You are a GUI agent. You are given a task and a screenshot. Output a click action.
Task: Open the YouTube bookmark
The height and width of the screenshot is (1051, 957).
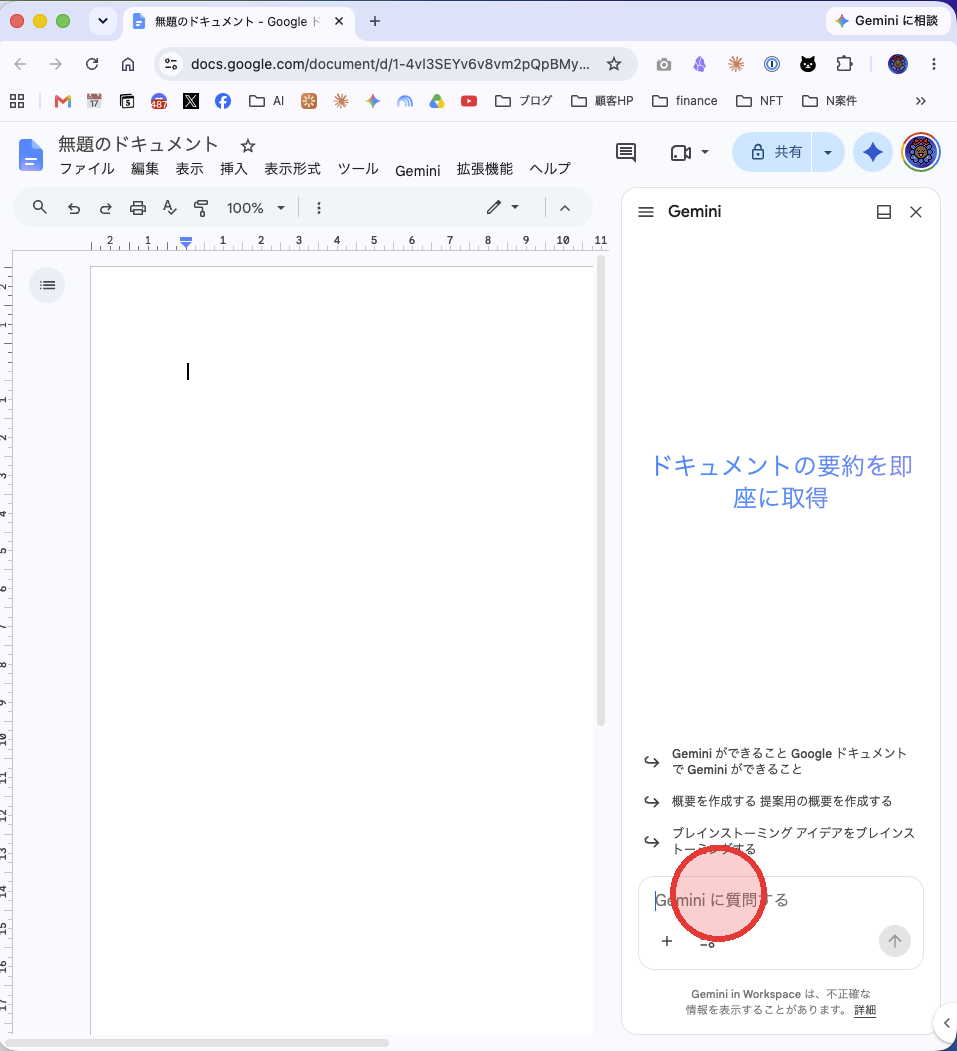[x=468, y=101]
